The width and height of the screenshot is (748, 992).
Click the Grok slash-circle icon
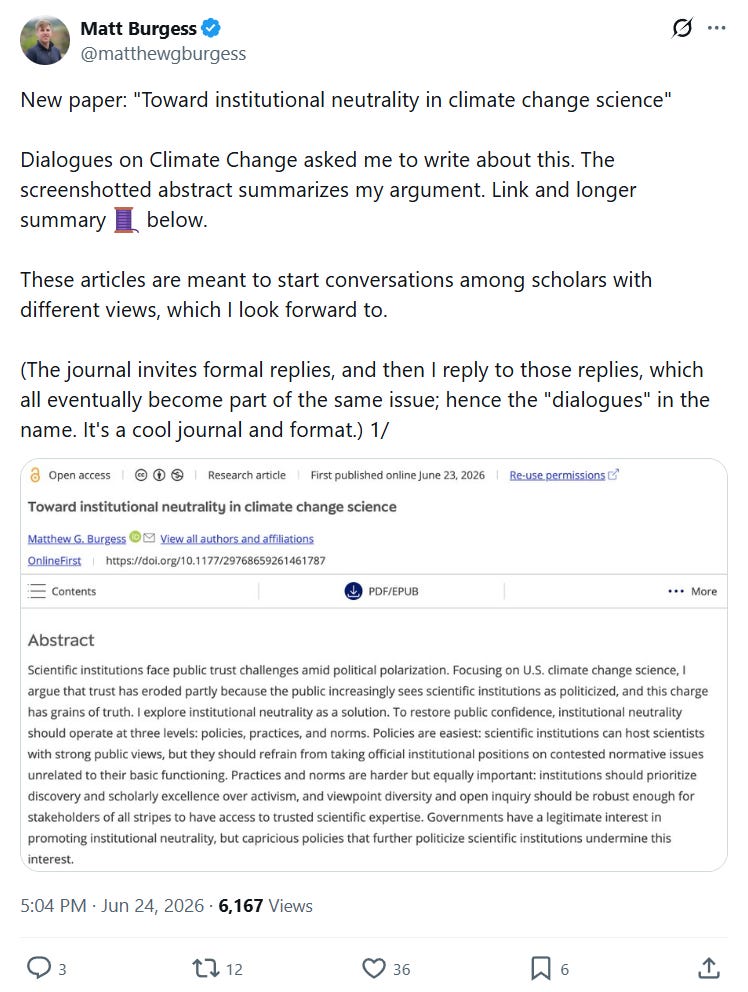[682, 28]
